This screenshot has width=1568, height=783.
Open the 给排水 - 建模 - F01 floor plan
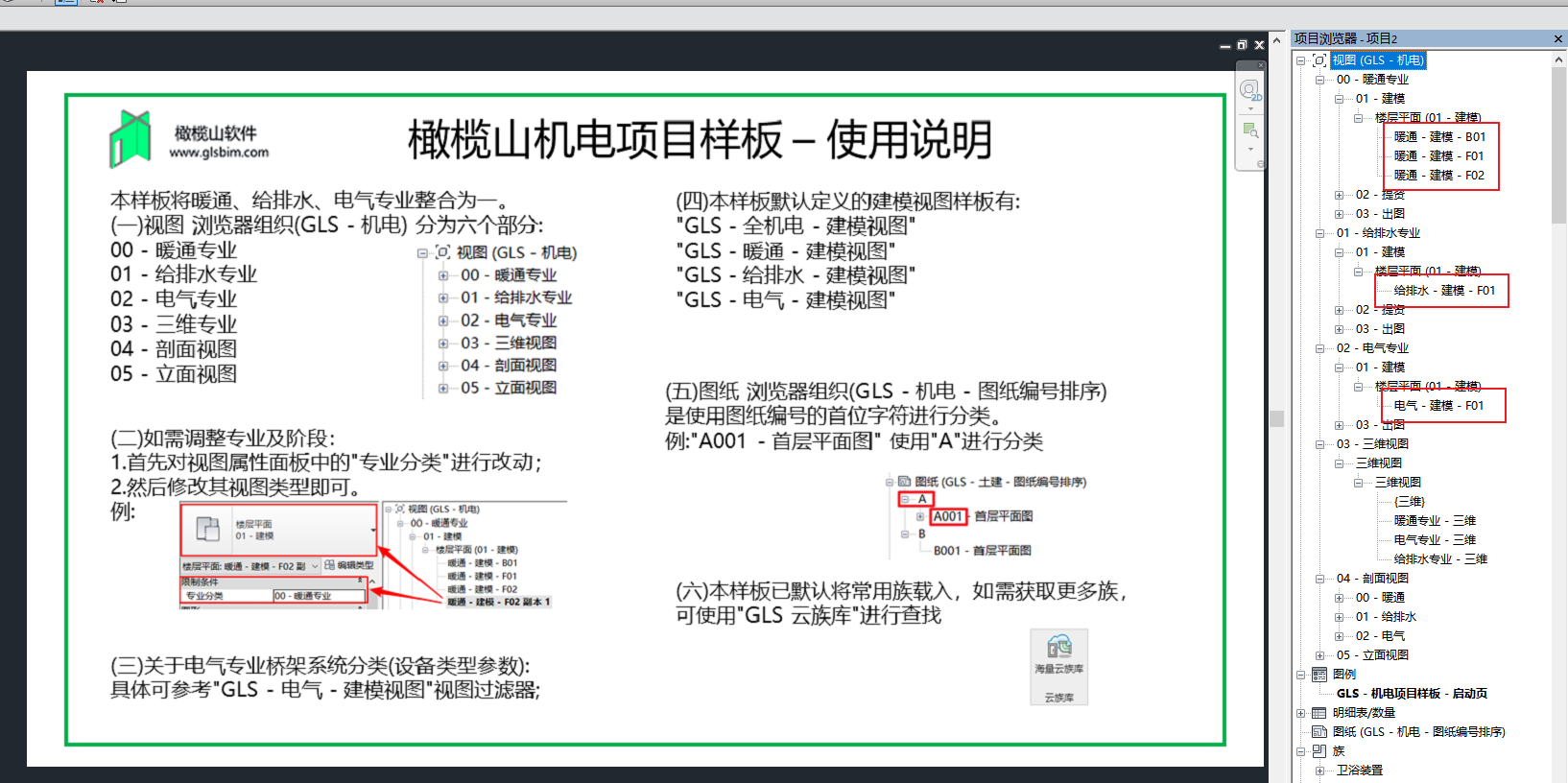[x=1444, y=291]
